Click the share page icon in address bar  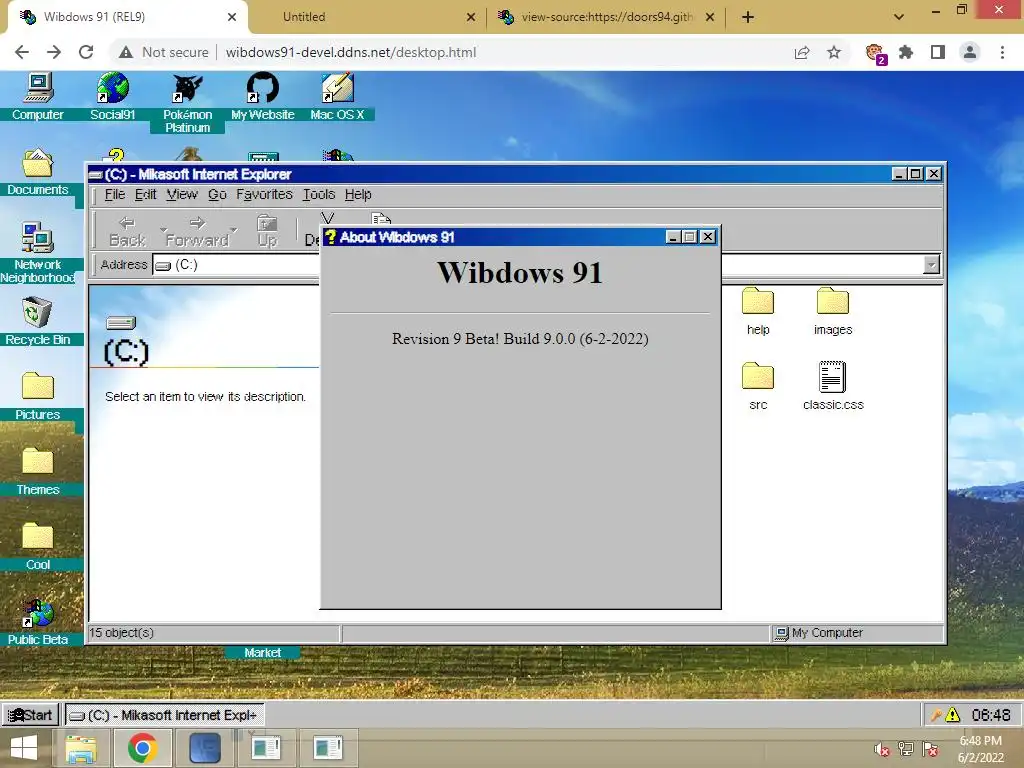802,52
